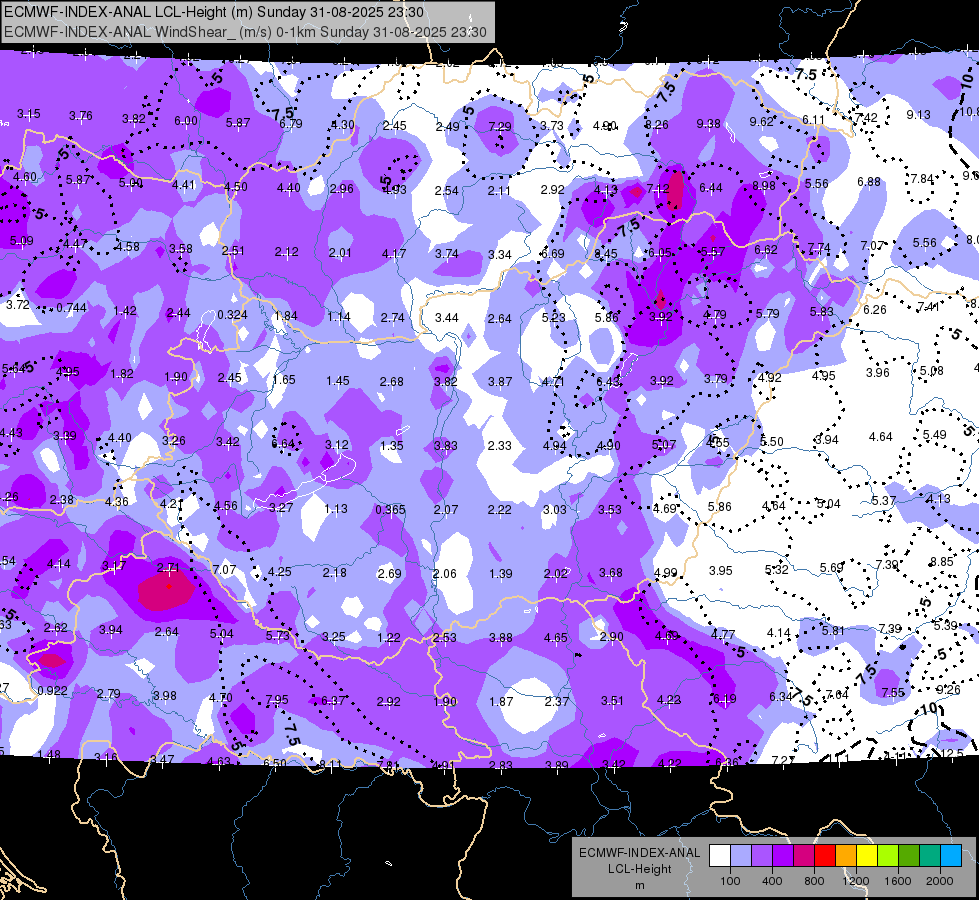Click the wind shear value 6.37
979x900 pixels.
(x=333, y=701)
